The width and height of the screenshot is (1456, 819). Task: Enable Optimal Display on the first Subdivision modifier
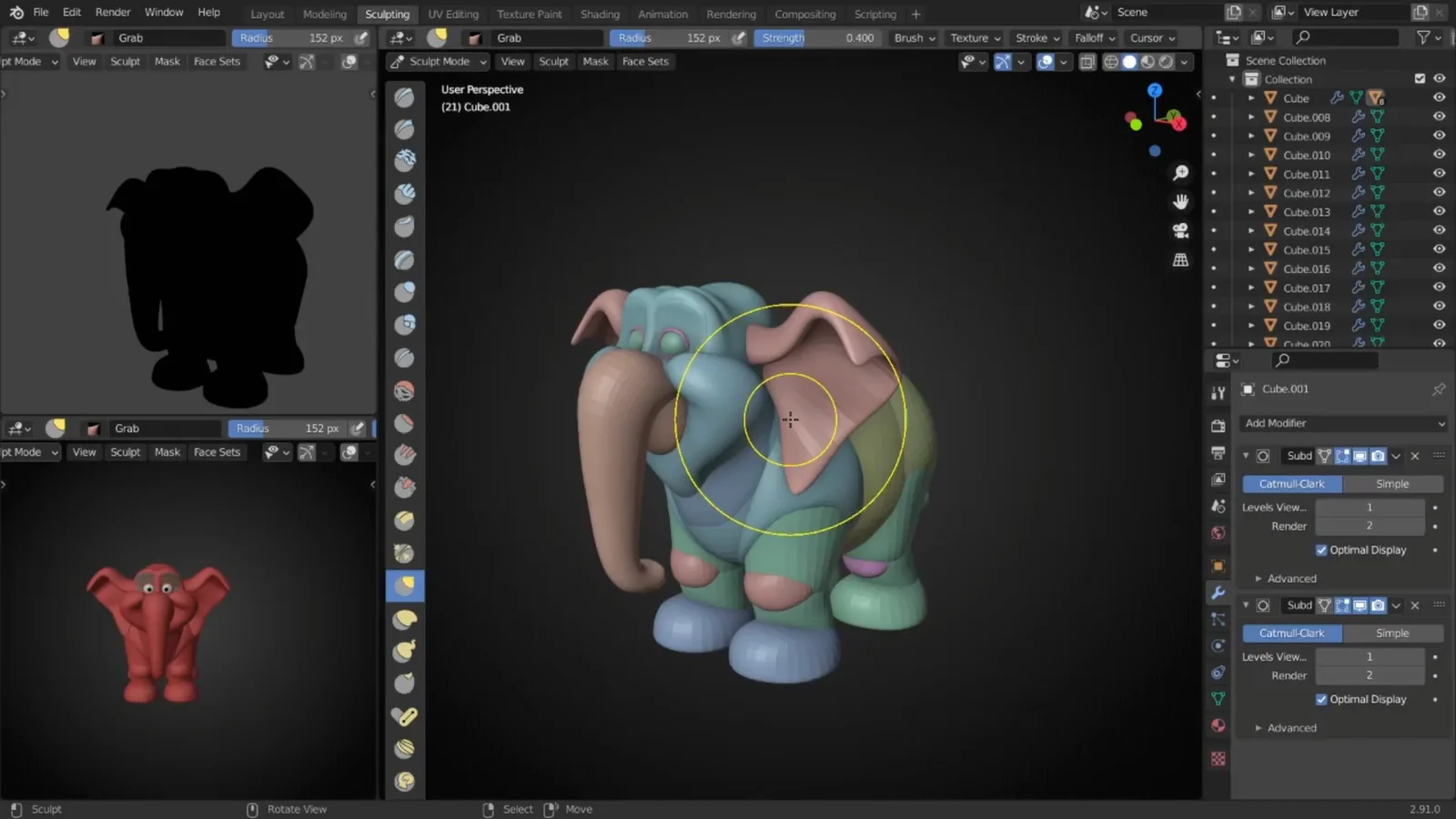(x=1321, y=550)
